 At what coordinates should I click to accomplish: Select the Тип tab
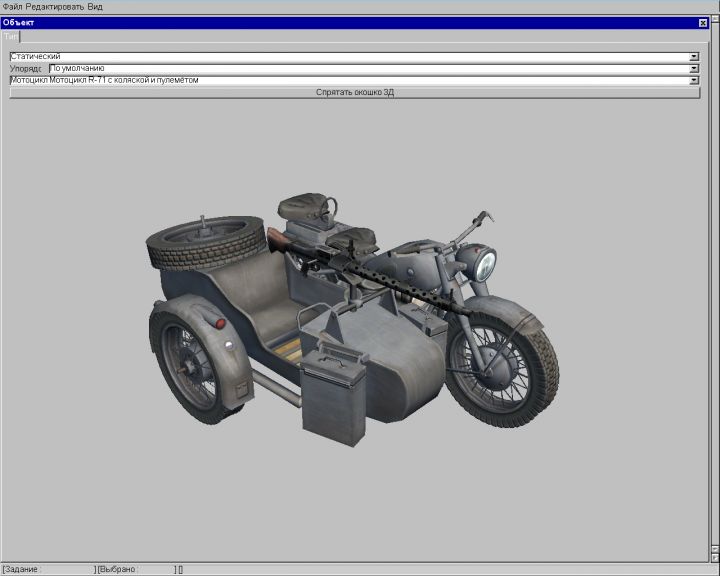click(11, 36)
